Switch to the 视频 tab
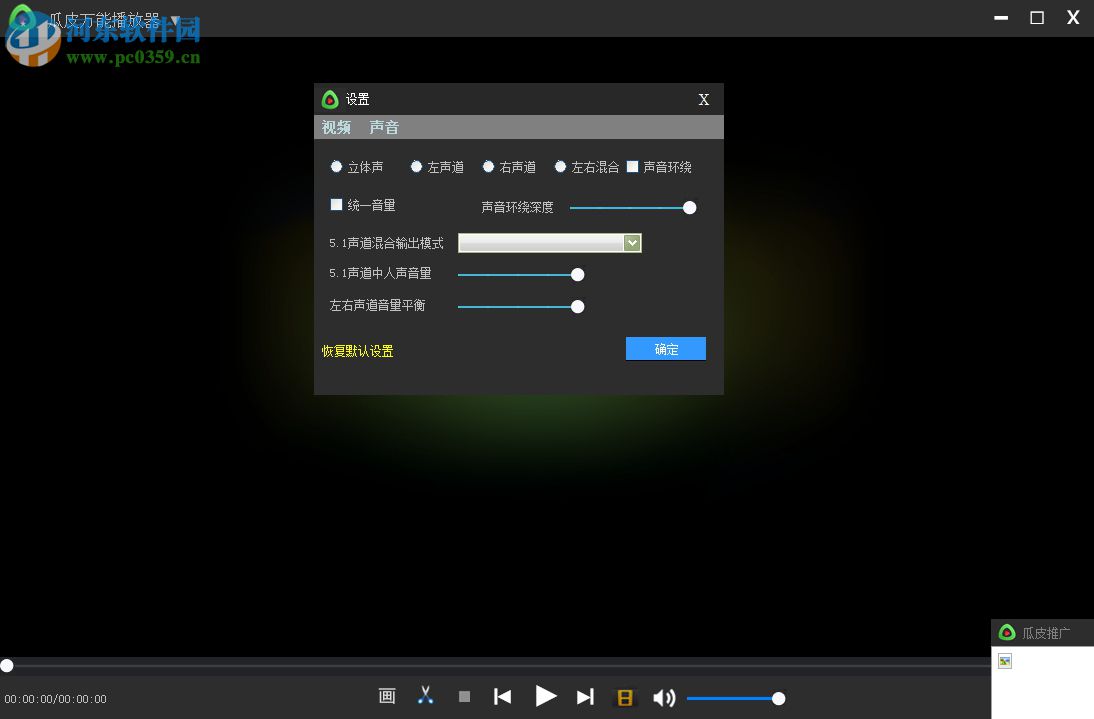Viewport: 1094px width, 719px height. coord(336,127)
